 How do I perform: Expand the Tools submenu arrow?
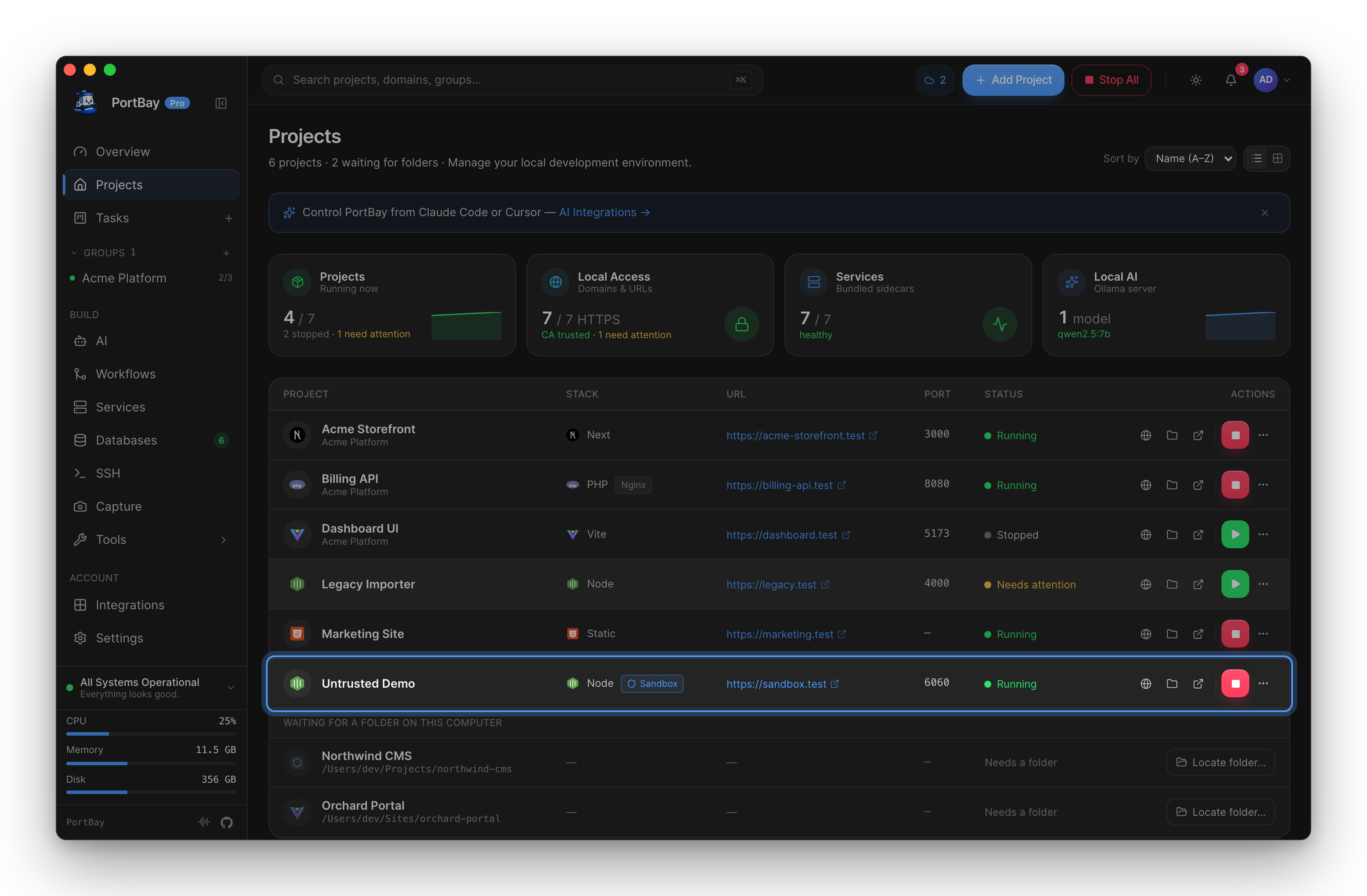click(x=224, y=540)
